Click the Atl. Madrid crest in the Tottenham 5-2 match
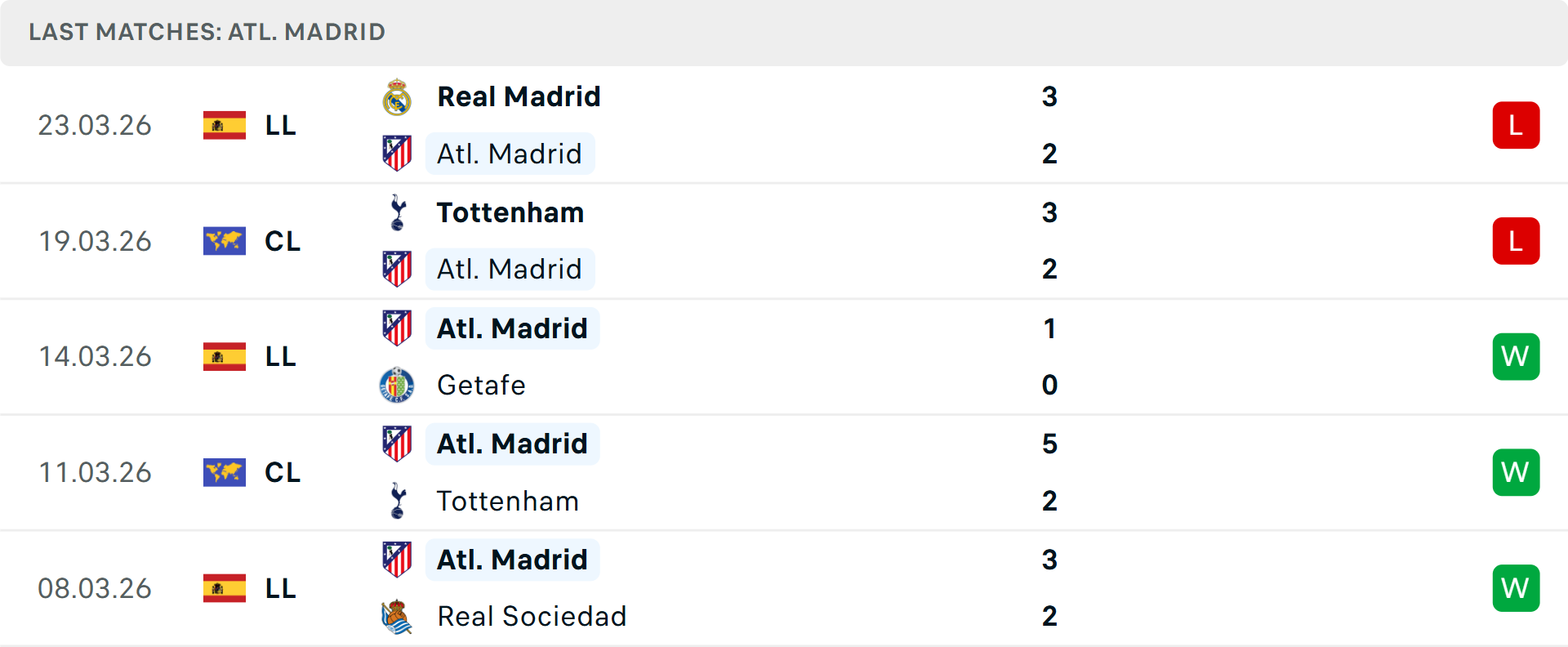The image size is (1568, 647). tap(398, 443)
